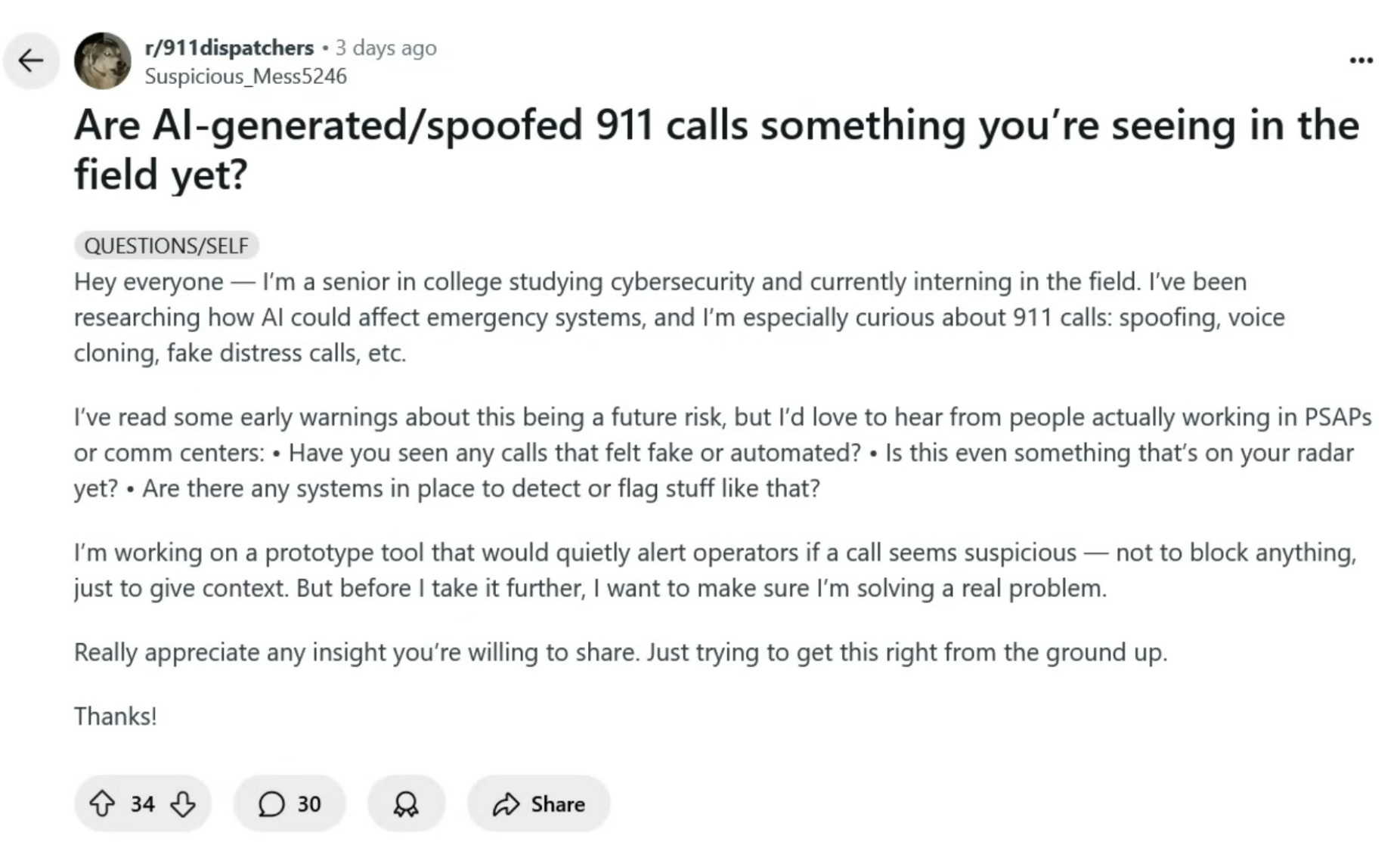
Task: Click the prototype tool paragraph
Action: pyautogui.click(x=715, y=571)
